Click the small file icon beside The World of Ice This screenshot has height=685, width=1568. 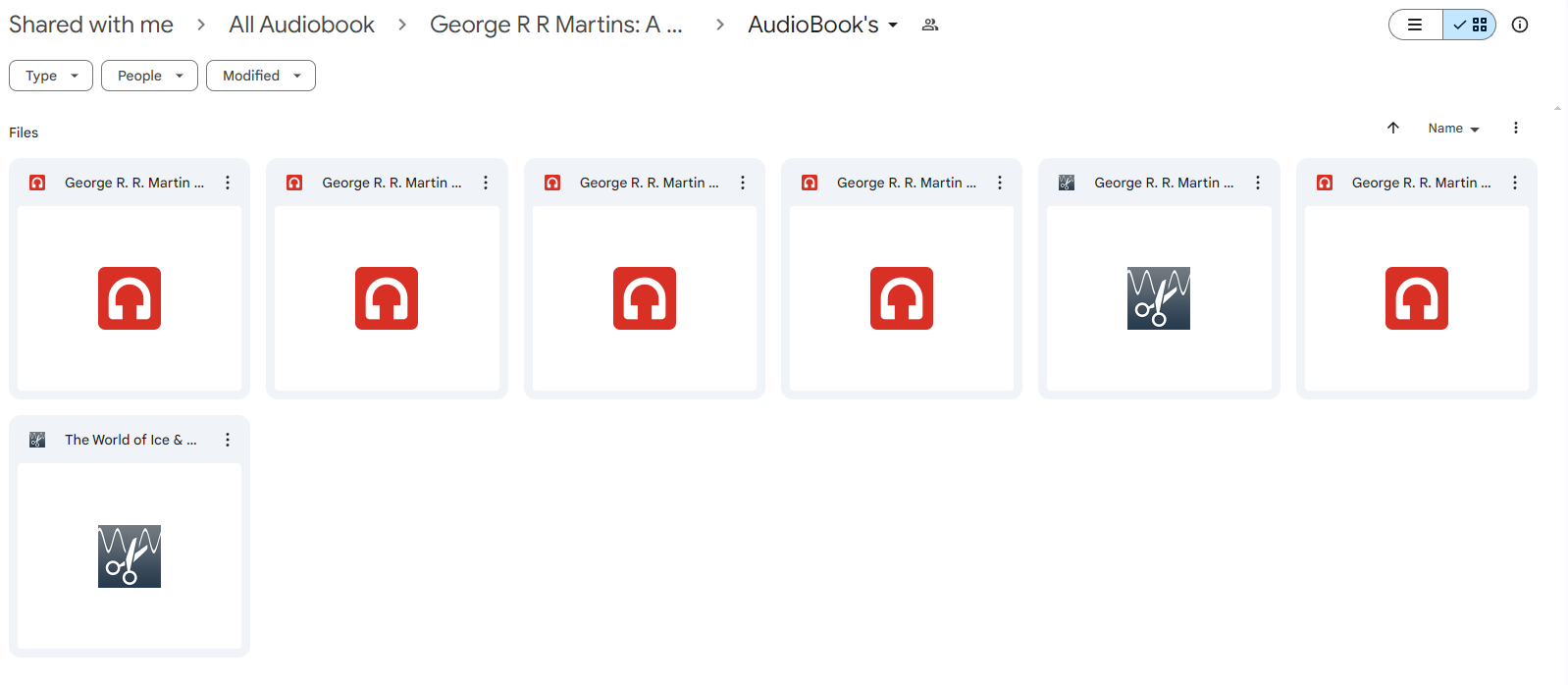(x=37, y=440)
